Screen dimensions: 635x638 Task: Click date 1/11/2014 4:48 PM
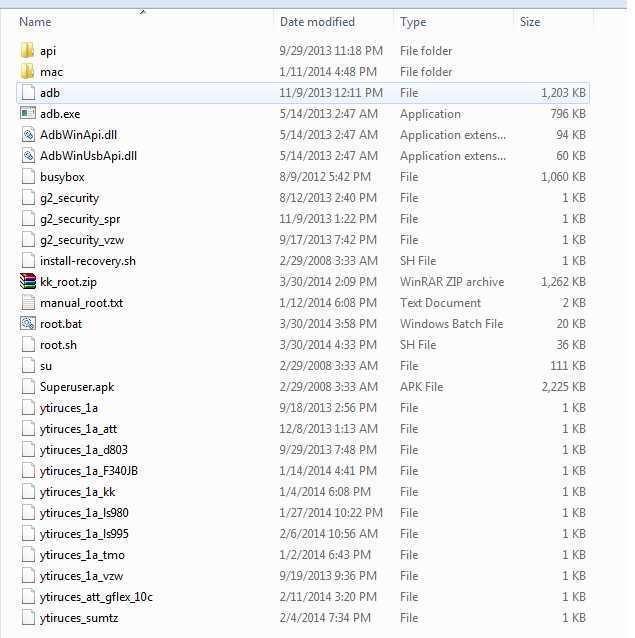(x=328, y=72)
